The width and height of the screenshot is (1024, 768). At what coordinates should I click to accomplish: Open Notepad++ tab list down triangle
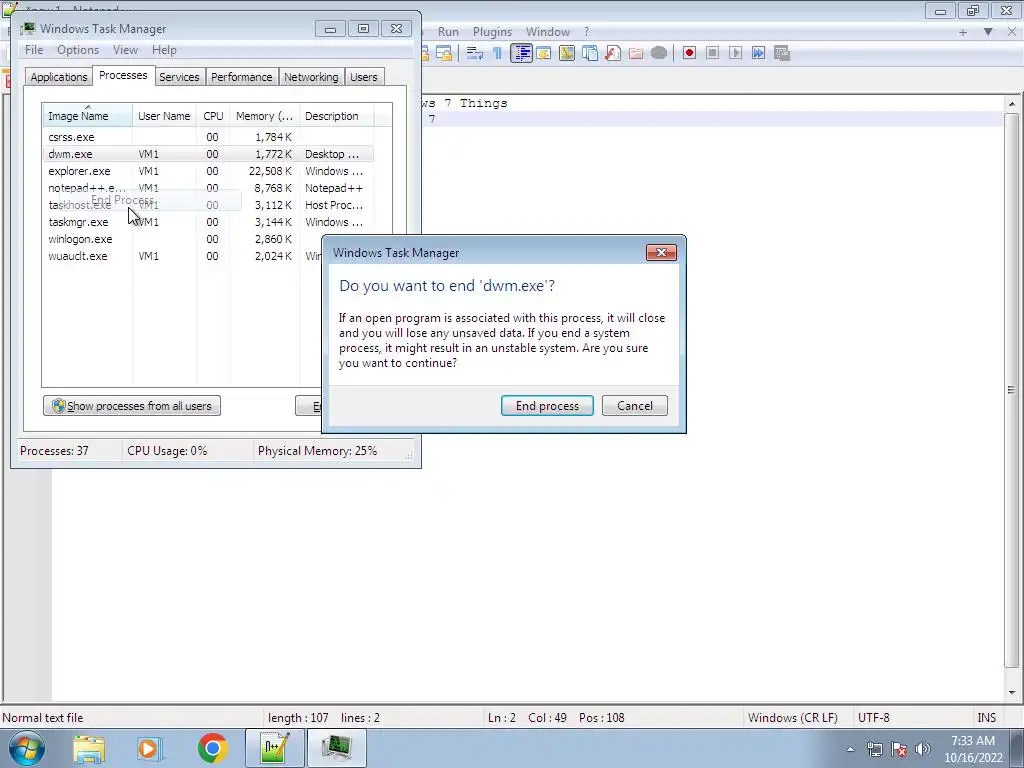[988, 31]
